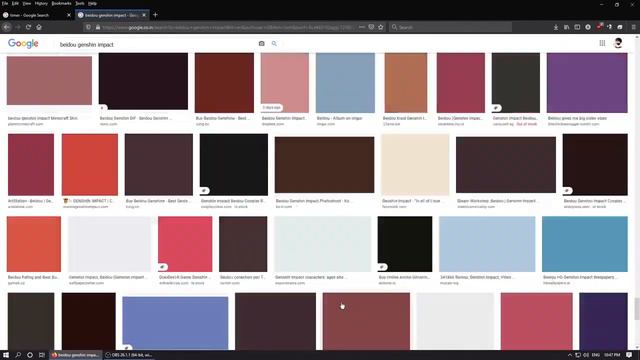This screenshot has height=360, width=640.
Task: Toggle the Firefox sidebar icon
Action: point(577,27)
